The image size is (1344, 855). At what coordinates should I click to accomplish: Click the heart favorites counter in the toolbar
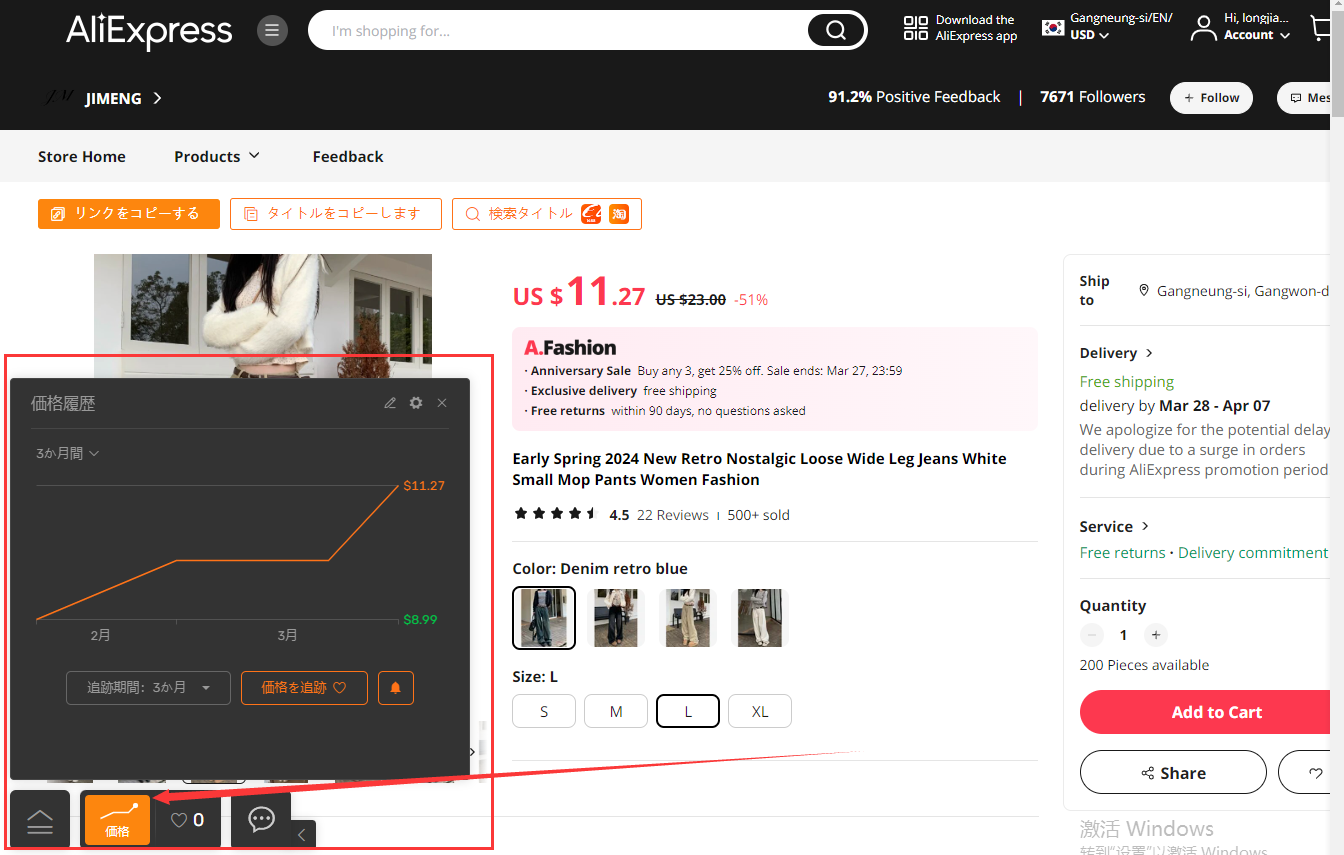(187, 820)
